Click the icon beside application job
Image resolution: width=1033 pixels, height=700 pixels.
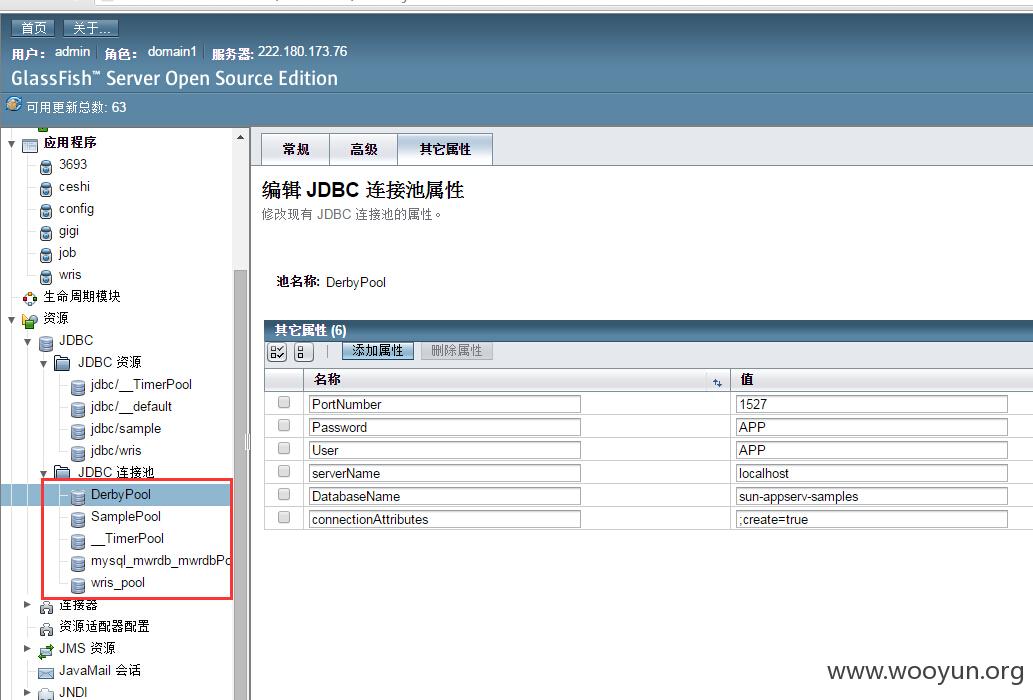tap(45, 255)
